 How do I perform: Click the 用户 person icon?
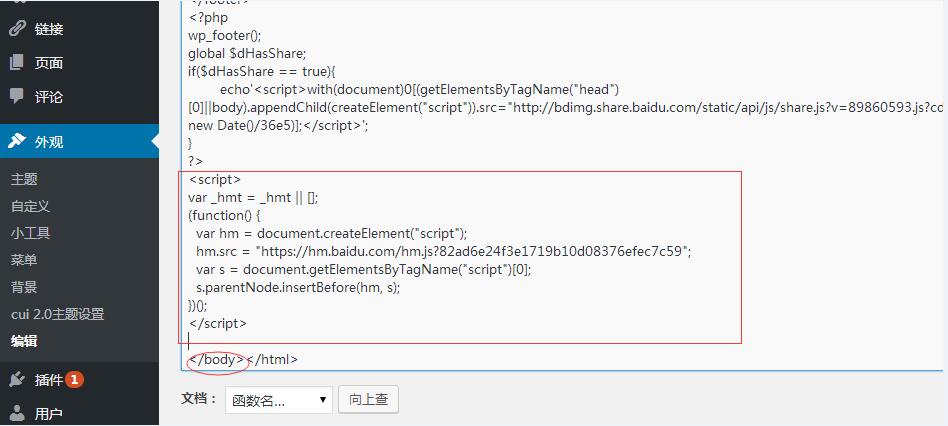click(x=17, y=413)
